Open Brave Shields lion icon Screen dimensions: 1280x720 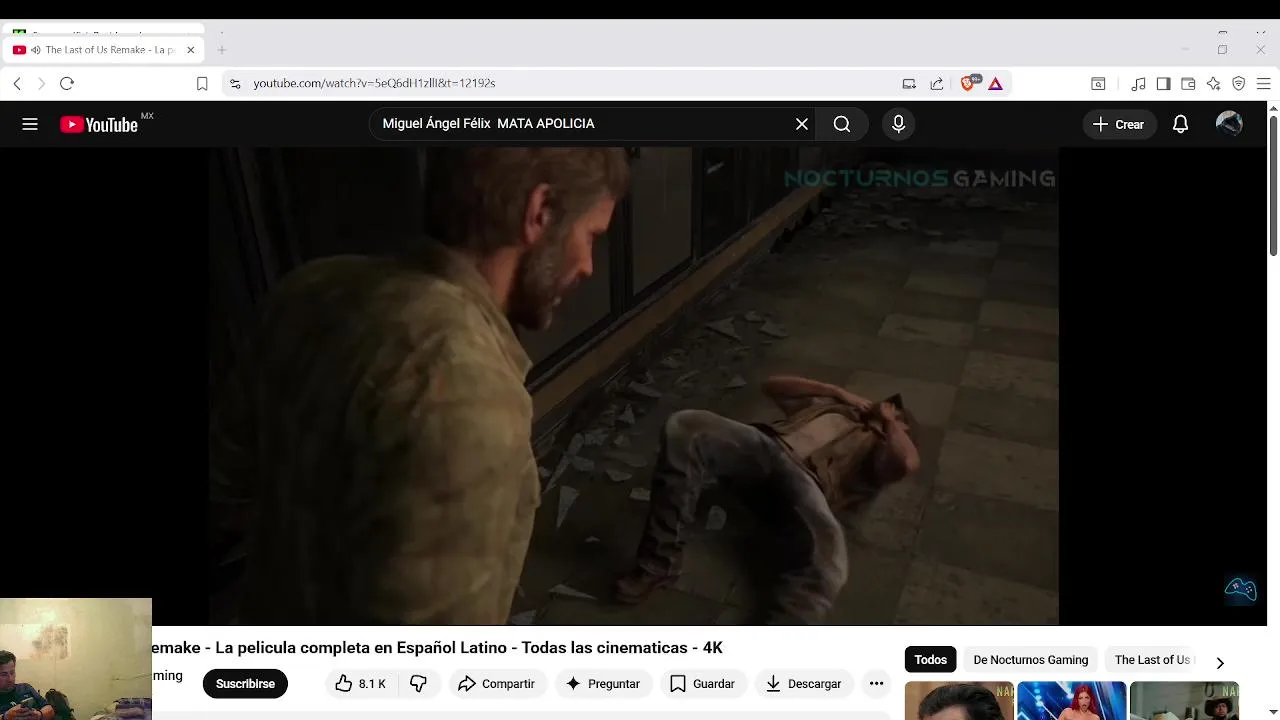[x=968, y=83]
